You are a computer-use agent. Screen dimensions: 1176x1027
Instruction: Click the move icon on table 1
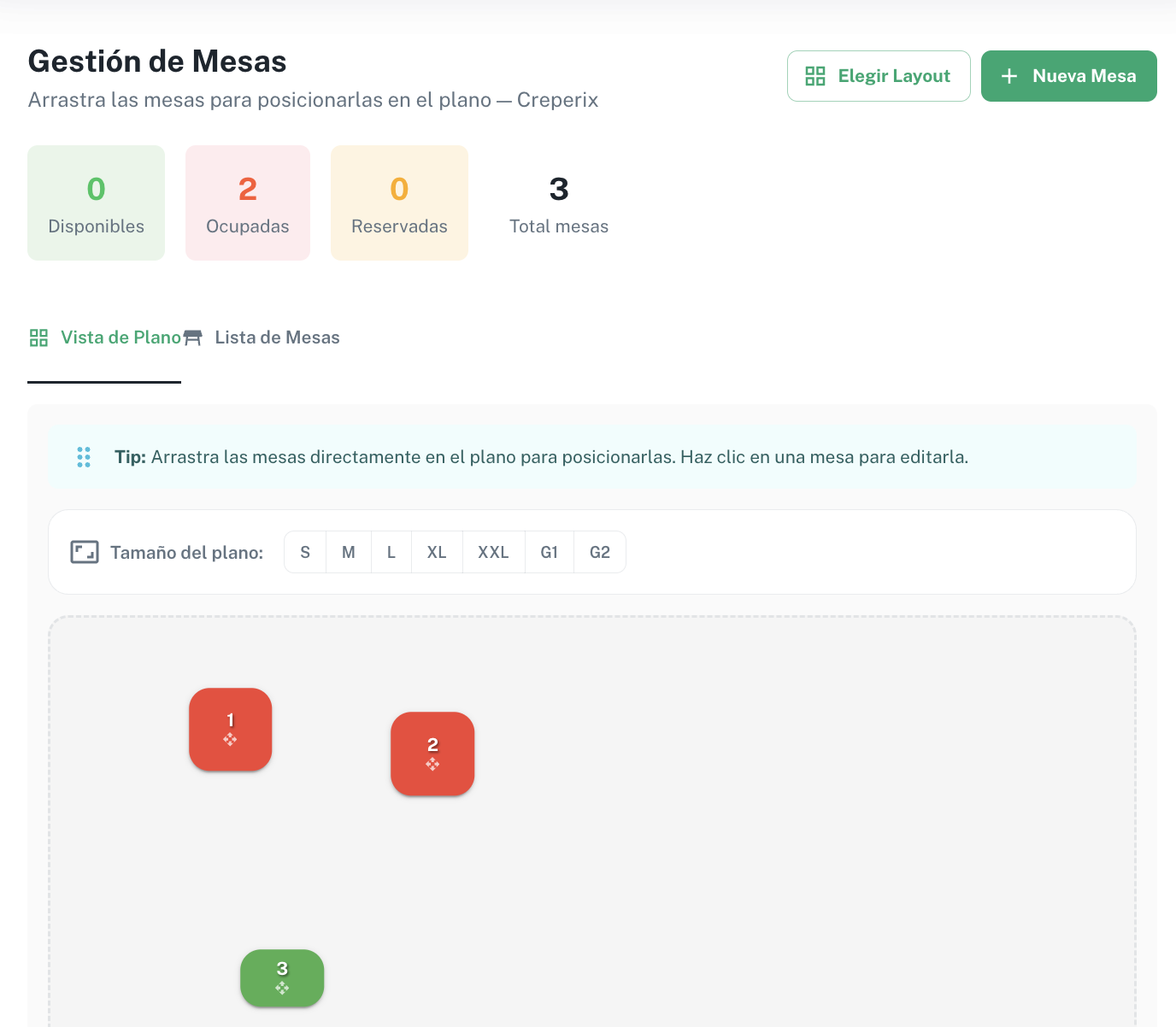point(230,740)
